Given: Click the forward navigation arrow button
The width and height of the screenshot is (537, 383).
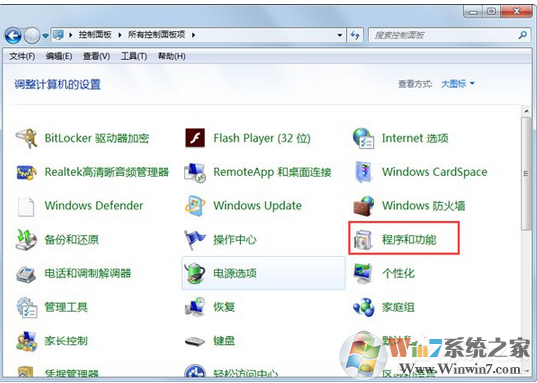Looking at the screenshot, I should coord(32,35).
